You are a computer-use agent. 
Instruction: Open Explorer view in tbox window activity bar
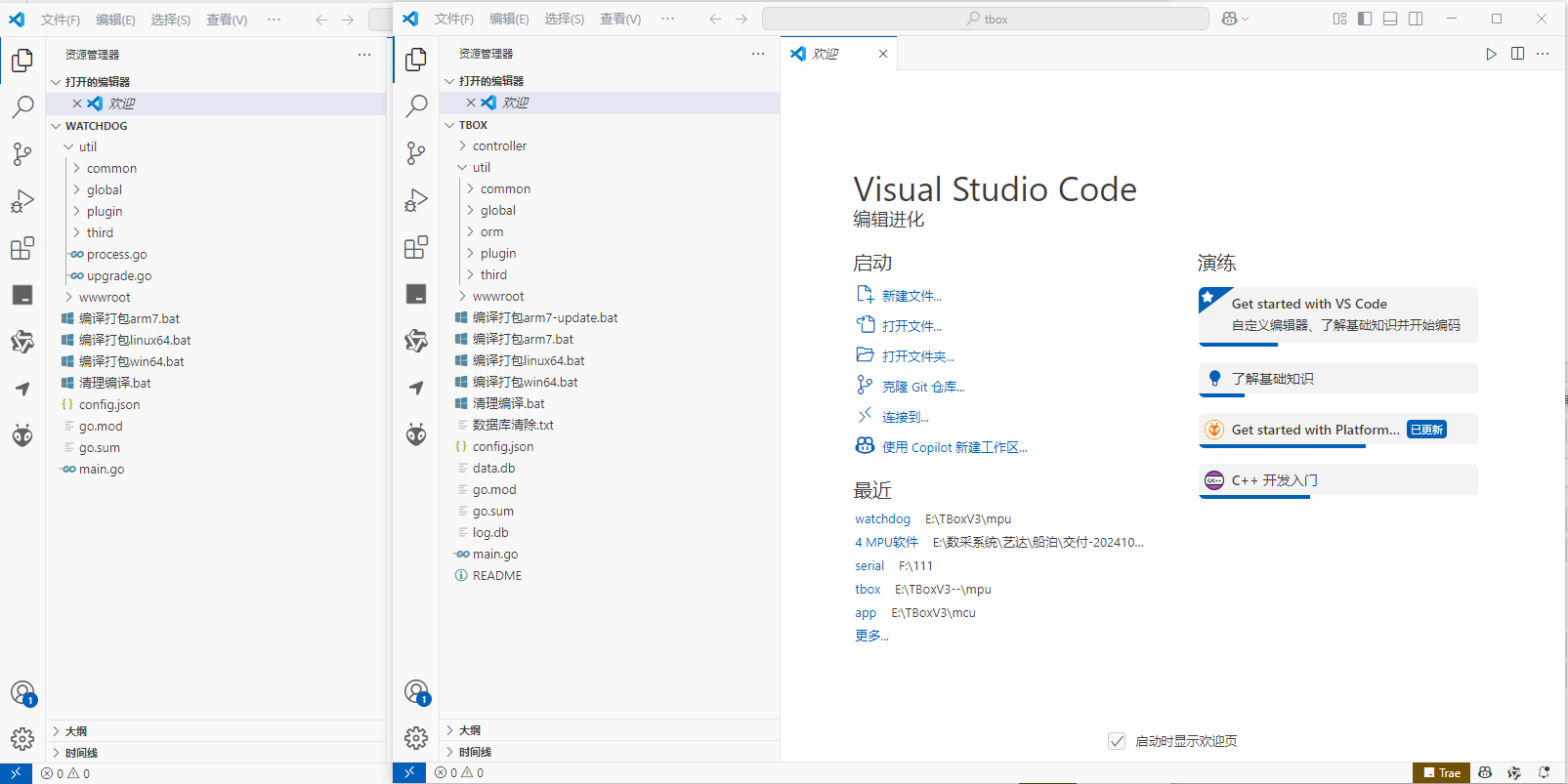(416, 60)
